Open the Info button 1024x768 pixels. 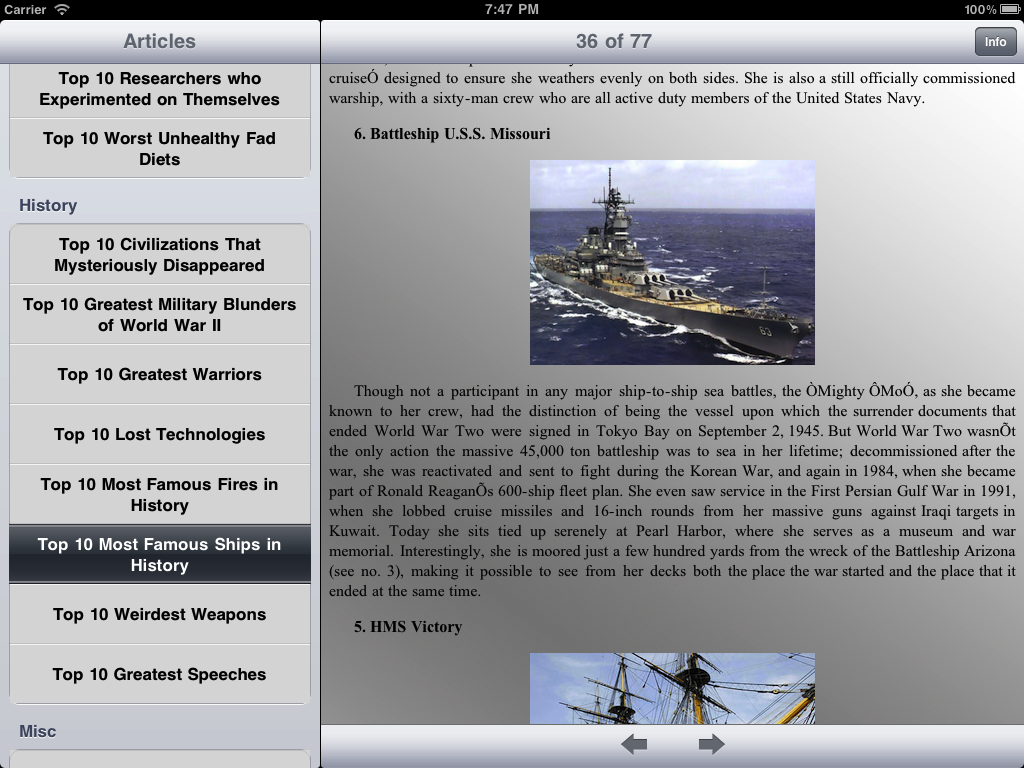coord(995,42)
